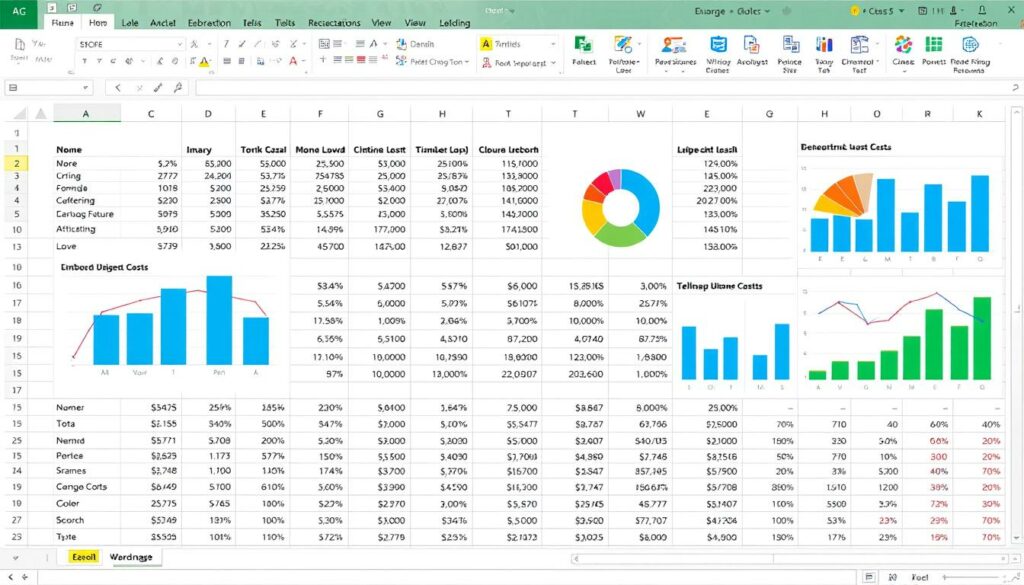The width and height of the screenshot is (1024, 585).
Task: Select the Eseoll sheet tab
Action: 84,557
